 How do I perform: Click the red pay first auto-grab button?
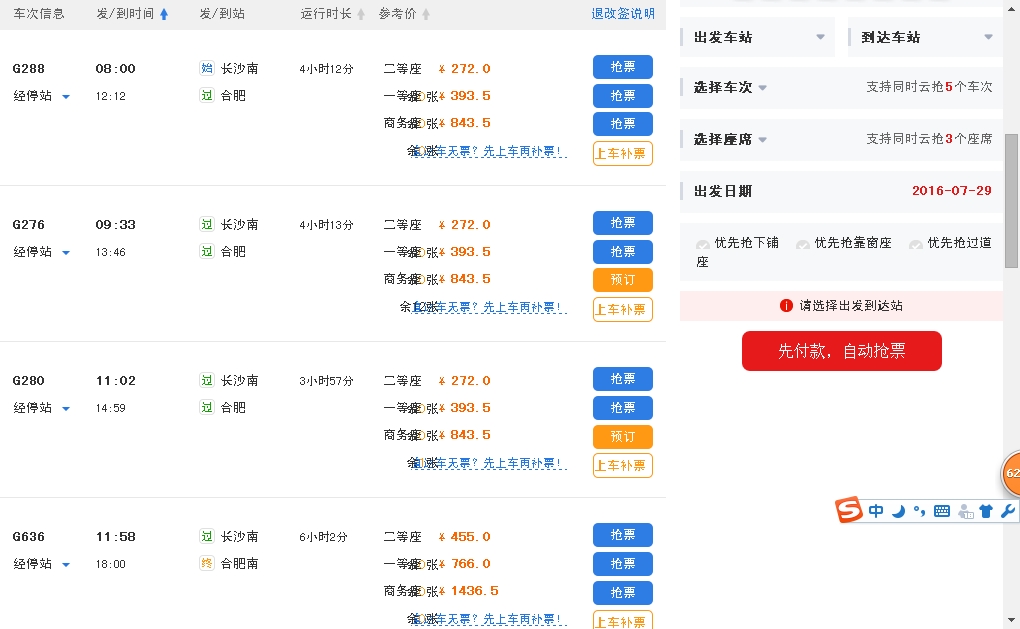coord(841,351)
